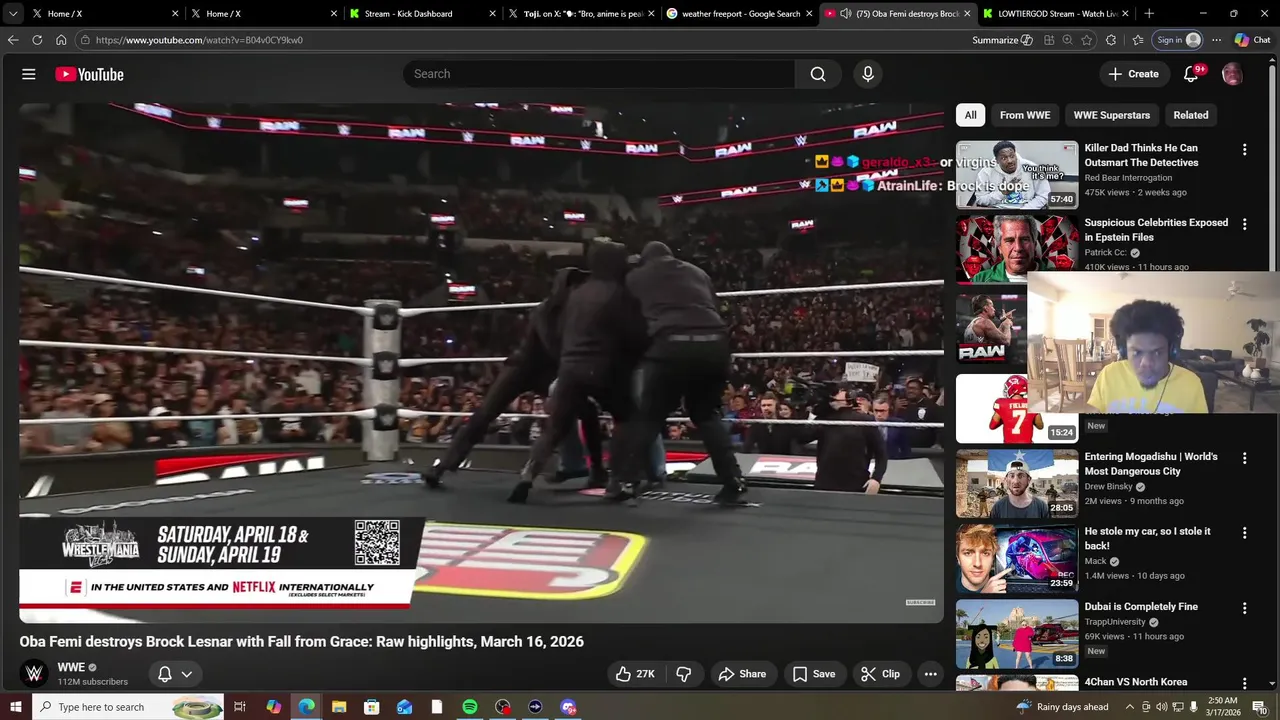Image resolution: width=1280 pixels, height=720 pixels.
Task: Open 'Entering Mogadishu' video title
Action: point(1151,464)
